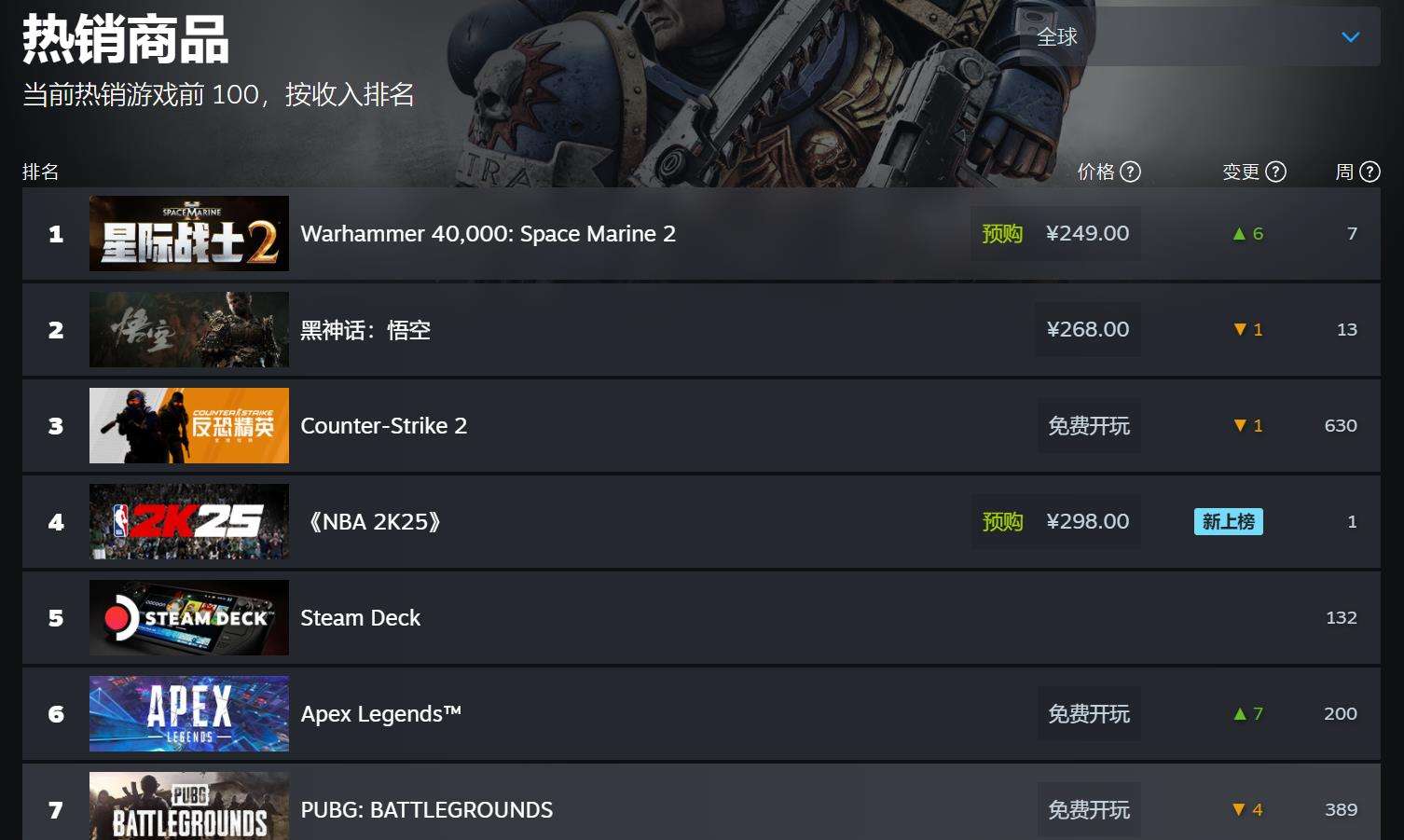Screen dimensions: 1404x840
Task: Click the blue chevron of the region selector
Action: coord(1350,37)
